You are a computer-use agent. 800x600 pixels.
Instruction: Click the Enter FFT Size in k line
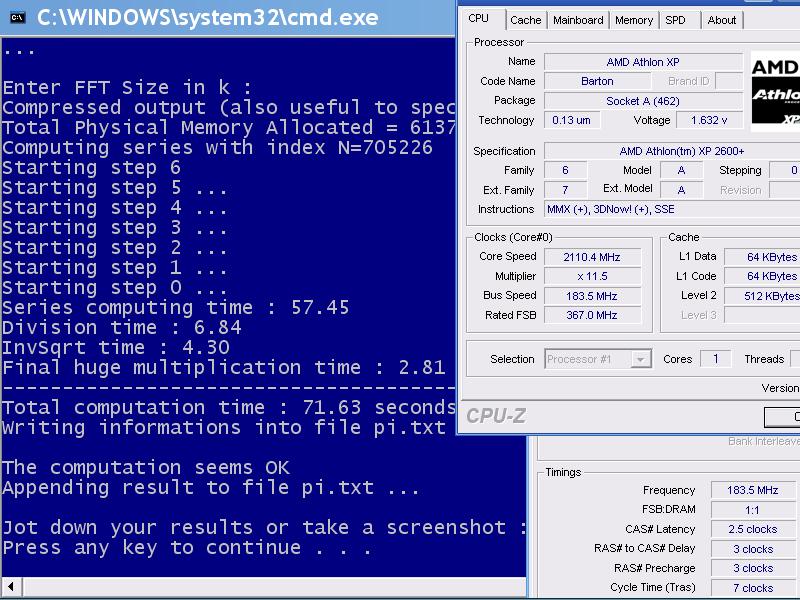[x=127, y=88]
